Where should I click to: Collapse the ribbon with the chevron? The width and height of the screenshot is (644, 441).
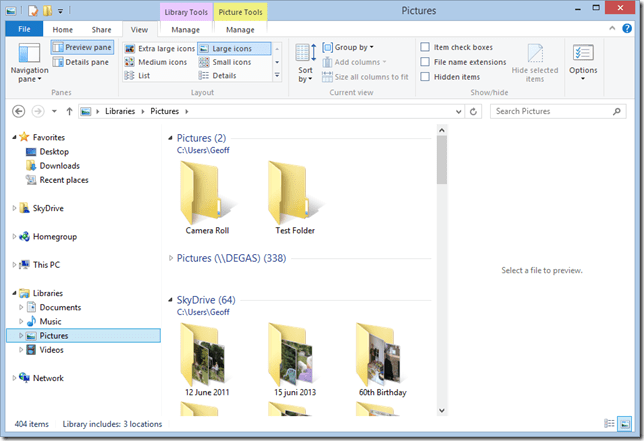point(612,28)
